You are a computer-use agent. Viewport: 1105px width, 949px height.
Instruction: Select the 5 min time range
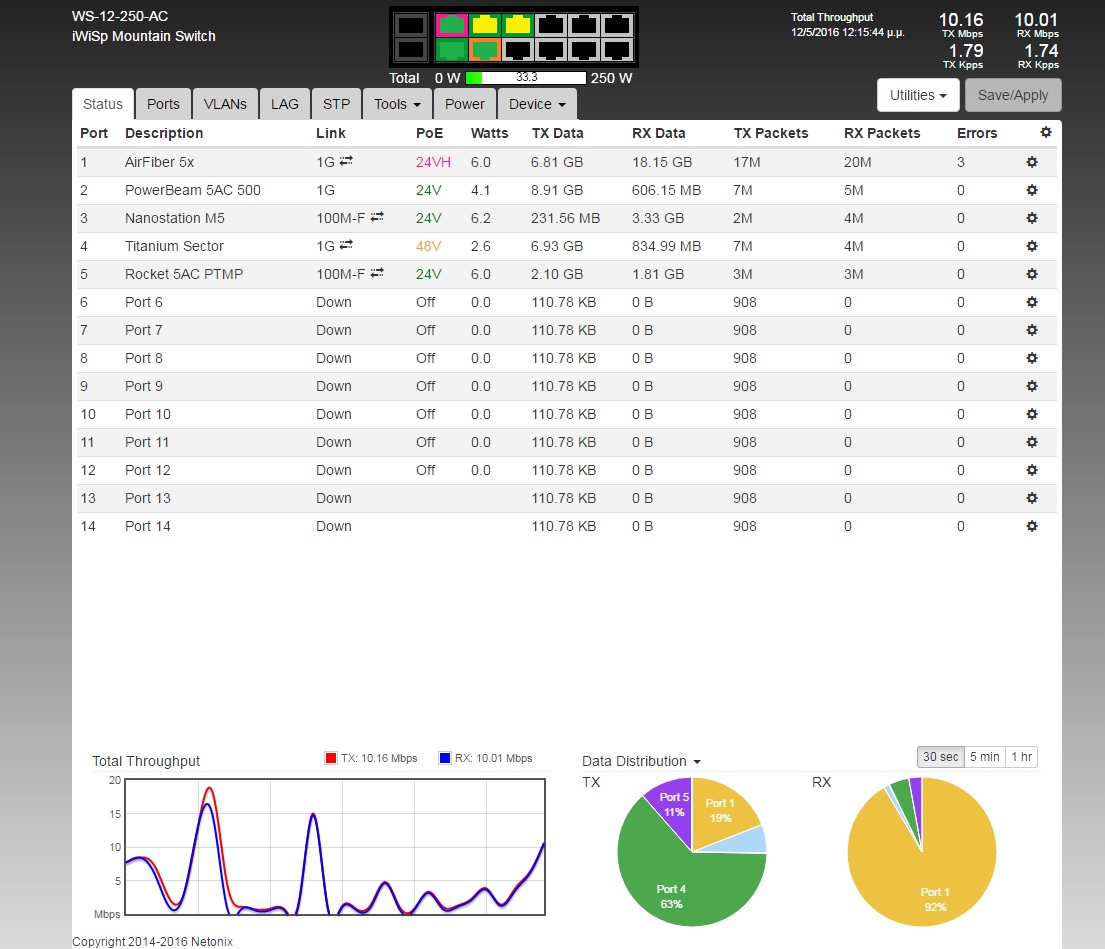[985, 757]
